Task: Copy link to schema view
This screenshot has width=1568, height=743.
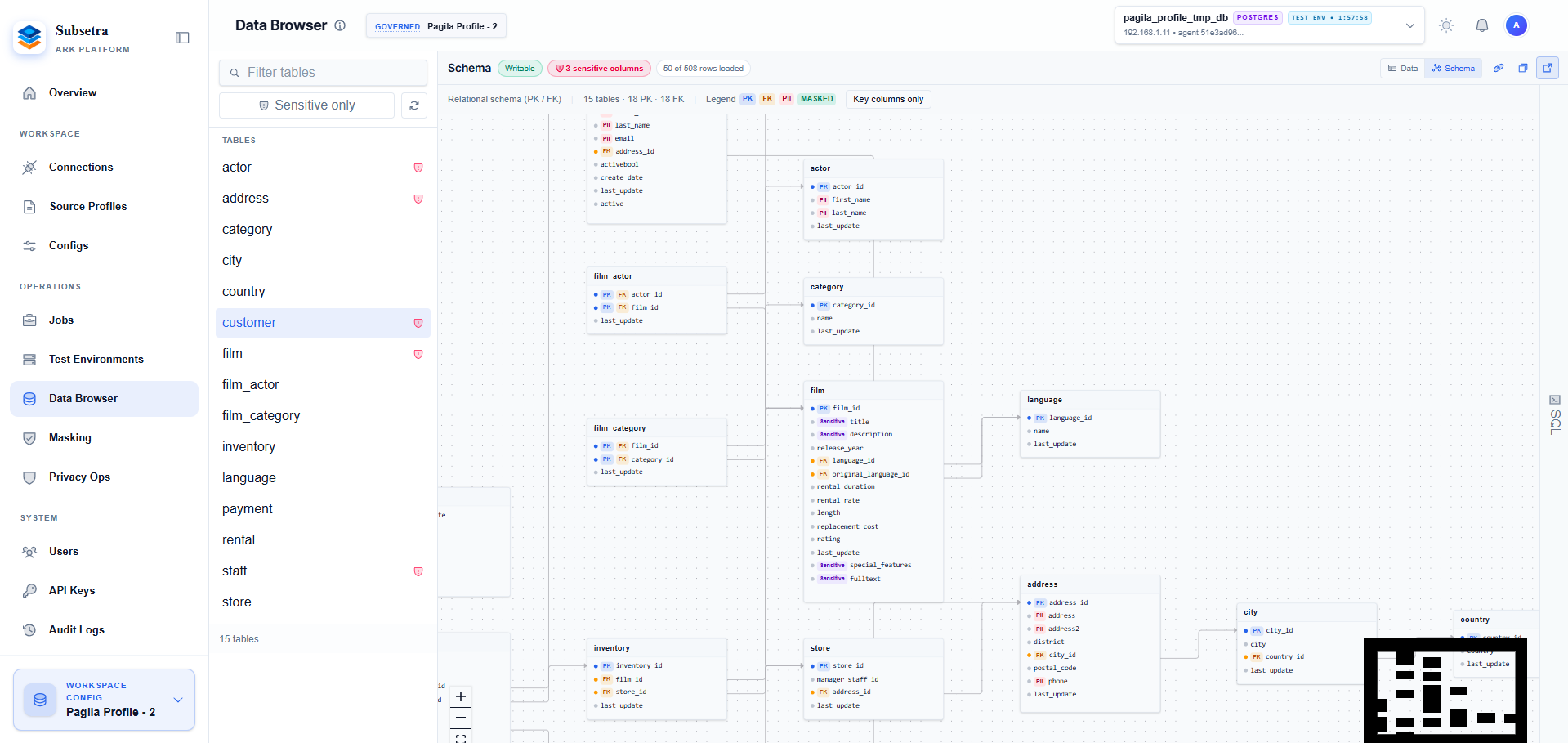Action: pos(1499,68)
